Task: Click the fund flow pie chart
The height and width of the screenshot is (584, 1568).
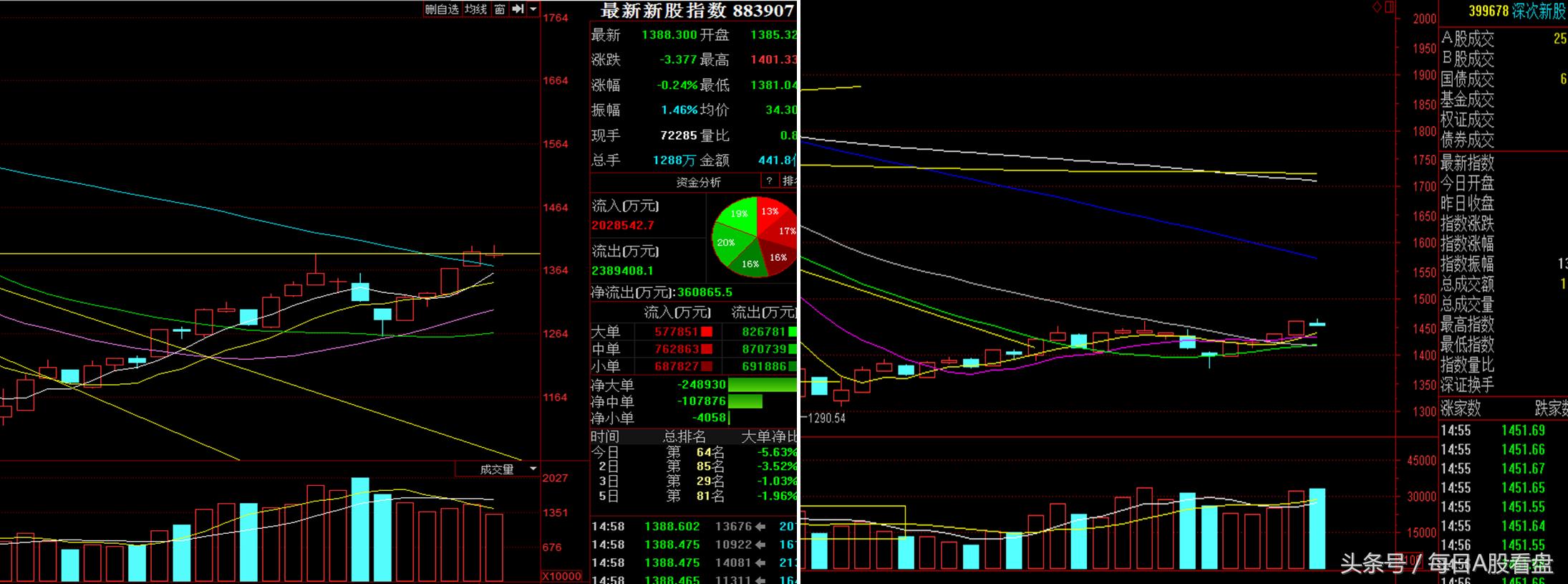Action: pyautogui.click(x=755, y=238)
